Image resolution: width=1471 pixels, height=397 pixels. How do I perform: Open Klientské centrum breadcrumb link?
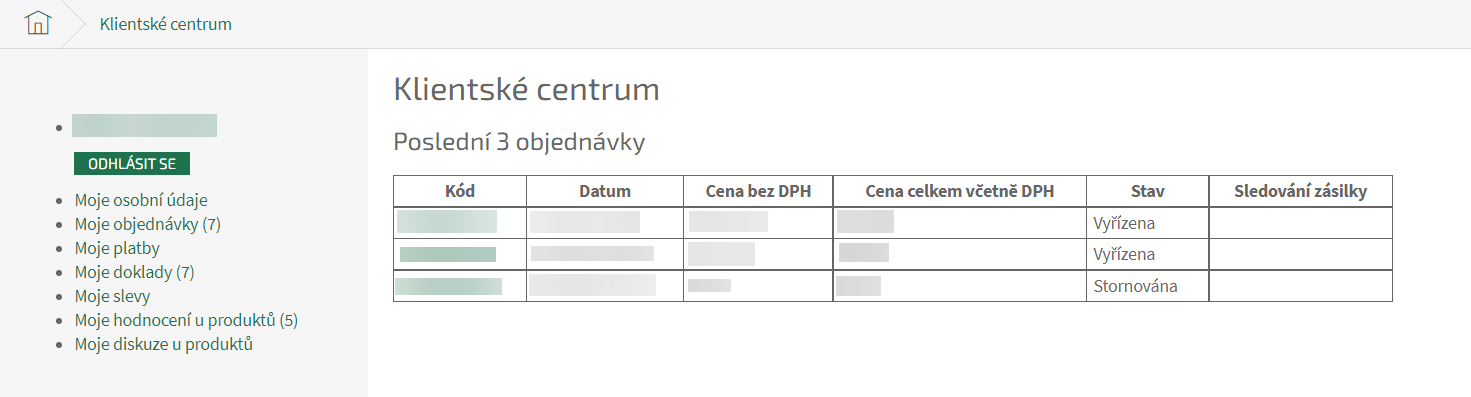click(x=166, y=24)
